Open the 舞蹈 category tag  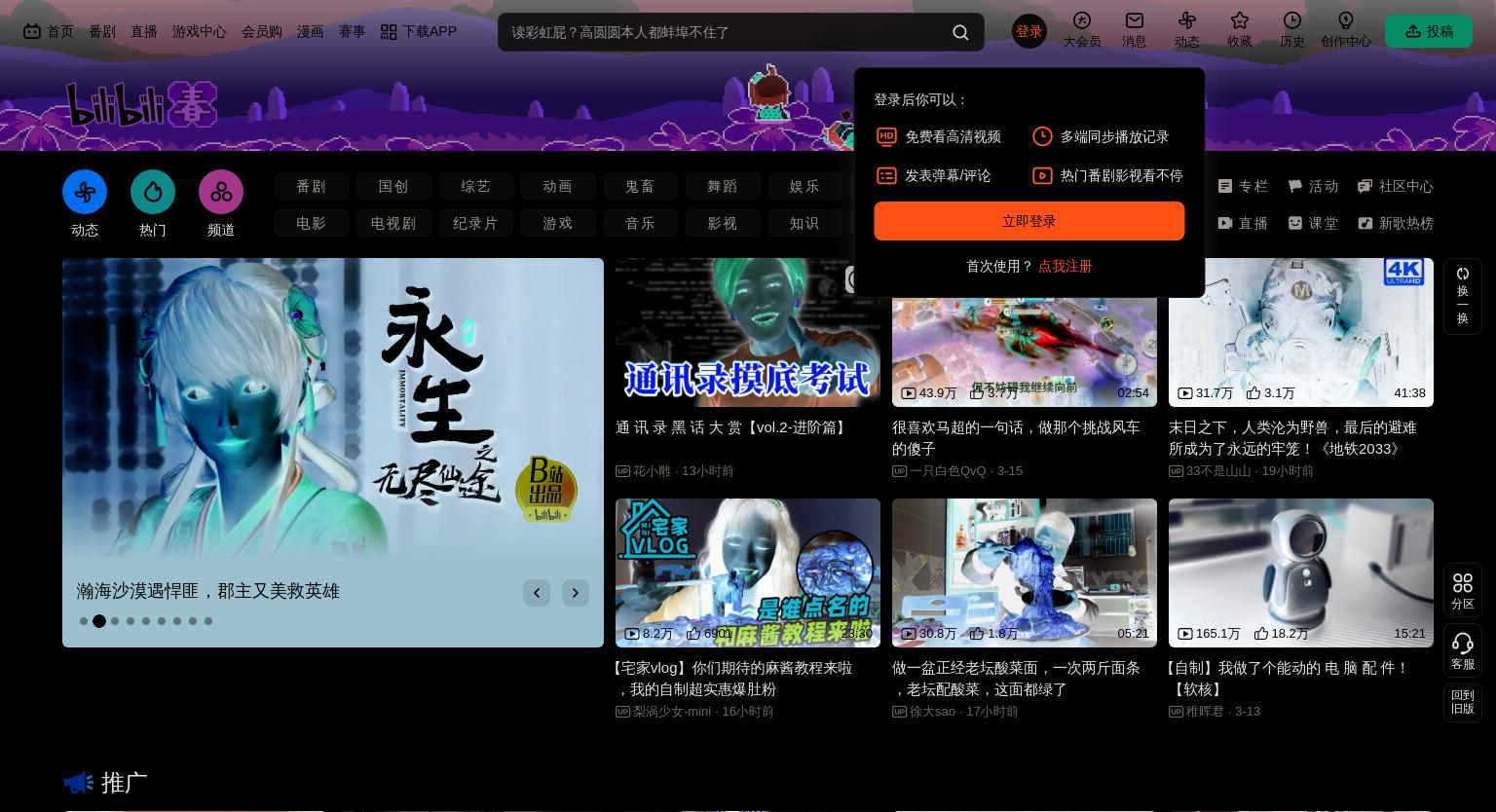(x=723, y=186)
